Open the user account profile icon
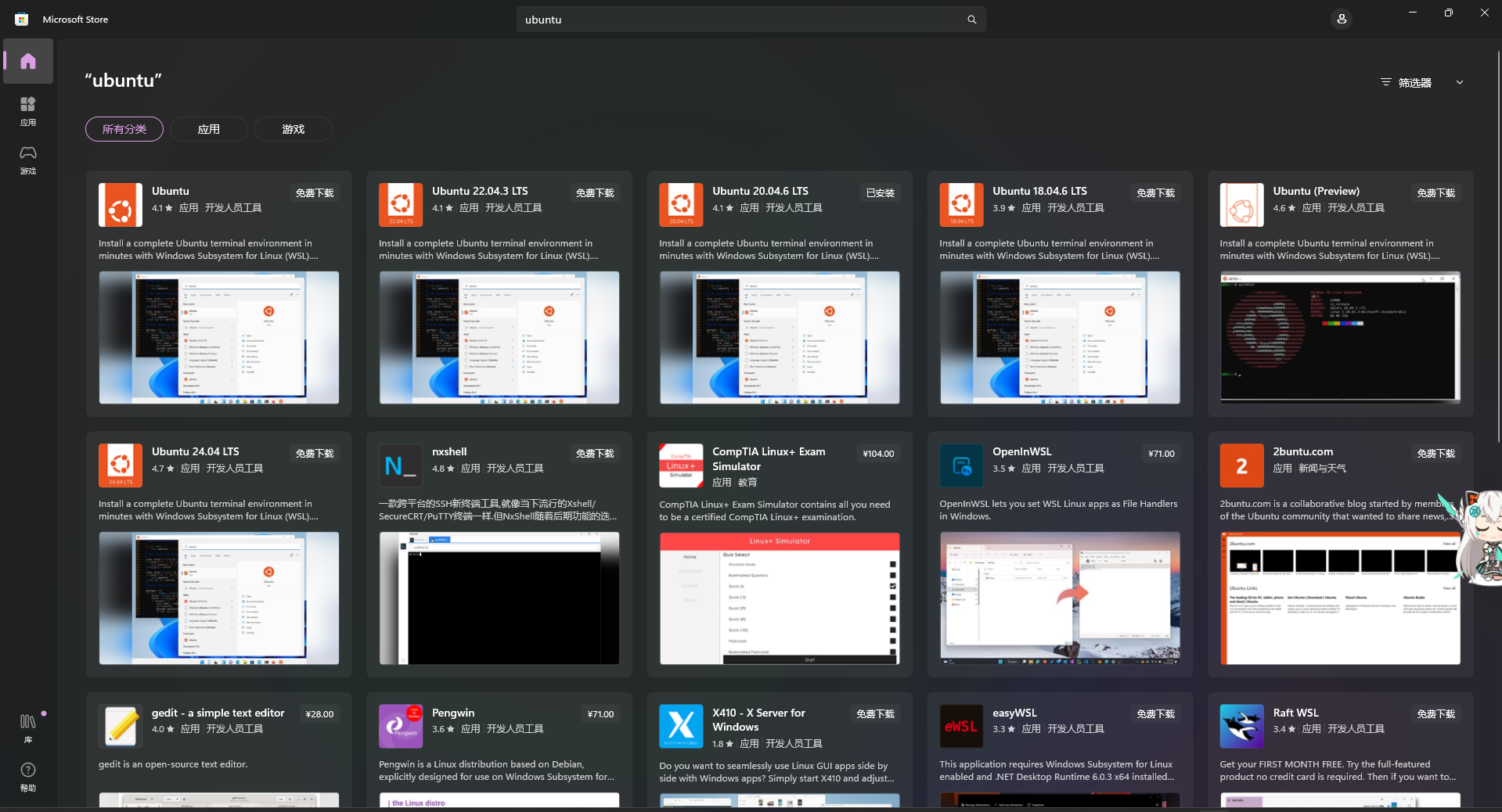The image size is (1502, 812). pyautogui.click(x=1341, y=19)
